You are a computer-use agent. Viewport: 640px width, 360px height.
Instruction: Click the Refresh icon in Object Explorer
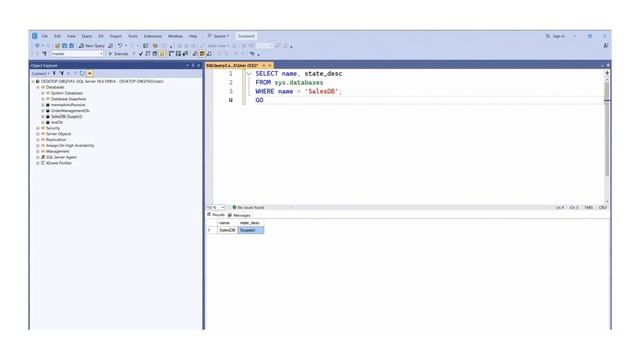click(x=82, y=73)
